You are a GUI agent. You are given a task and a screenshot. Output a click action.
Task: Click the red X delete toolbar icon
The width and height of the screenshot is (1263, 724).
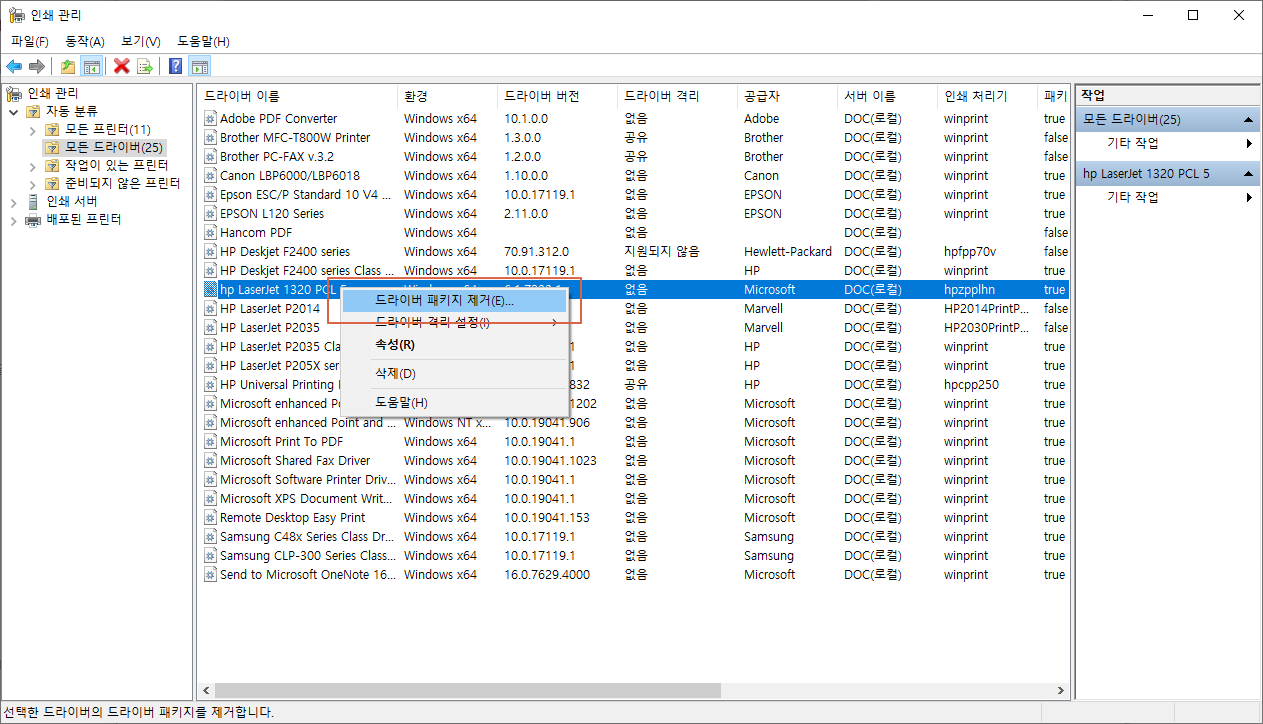pos(122,66)
